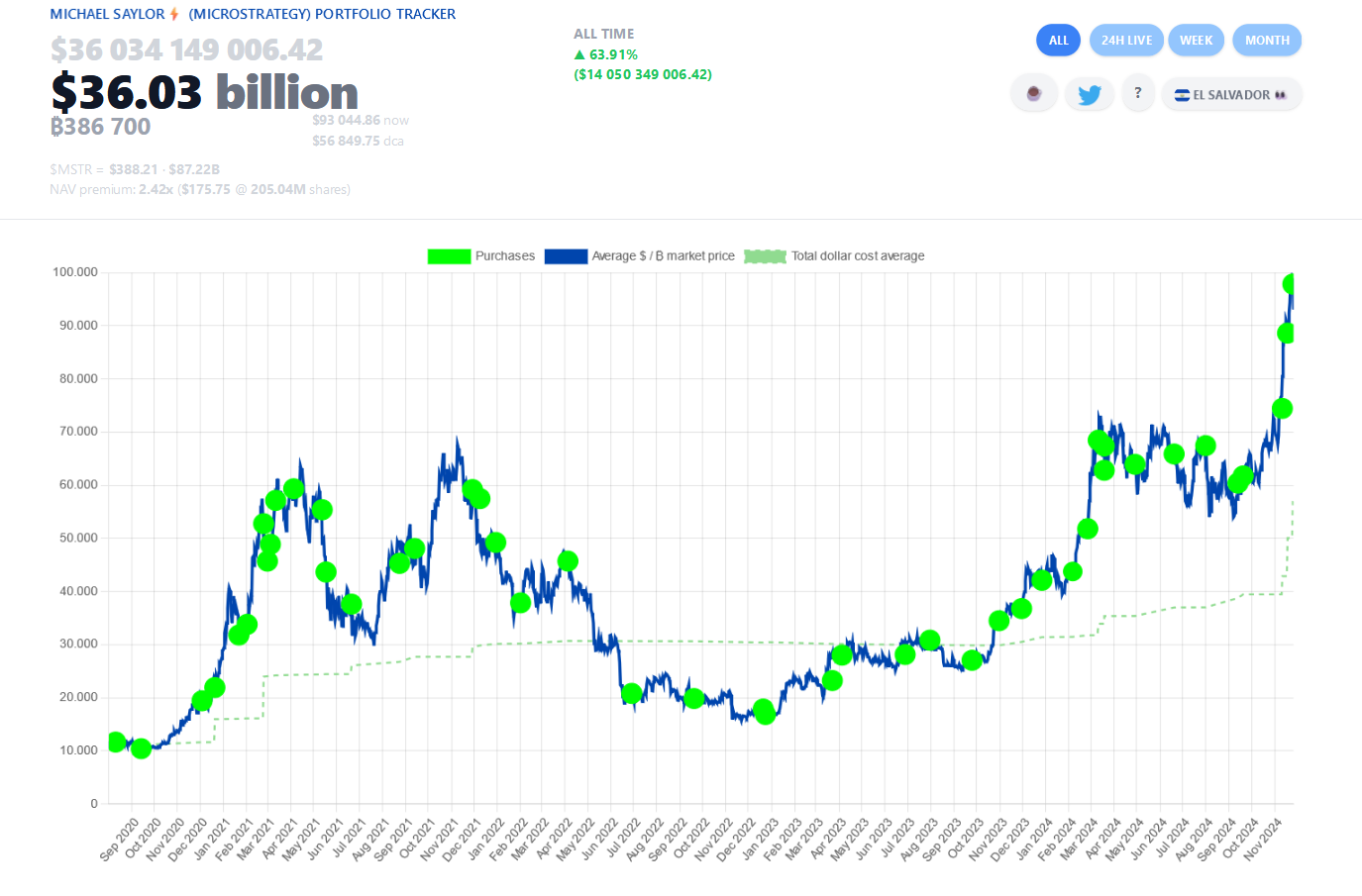Viewport: 1362px width, 896px height.
Task: Click the blue market price legend swatch
Action: coord(566,256)
